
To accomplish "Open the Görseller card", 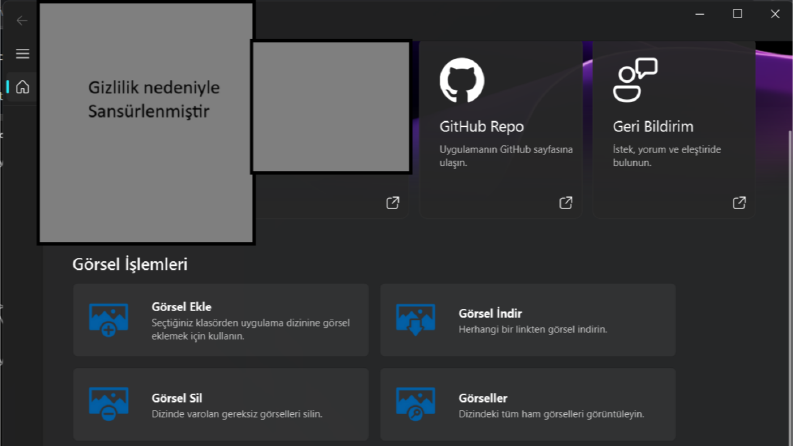I will [528, 405].
